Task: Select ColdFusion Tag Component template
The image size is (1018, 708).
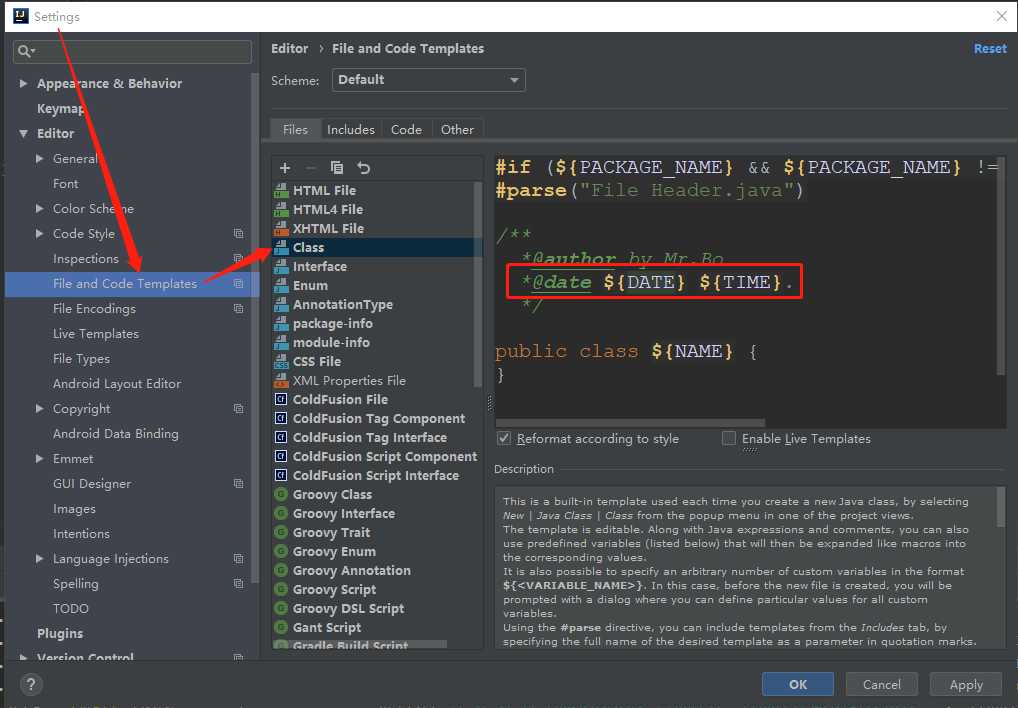Action: pyautogui.click(x=377, y=419)
